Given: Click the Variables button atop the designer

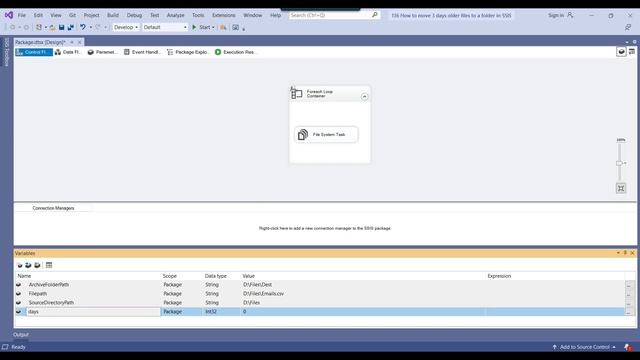Looking at the screenshot, I should coord(621,52).
